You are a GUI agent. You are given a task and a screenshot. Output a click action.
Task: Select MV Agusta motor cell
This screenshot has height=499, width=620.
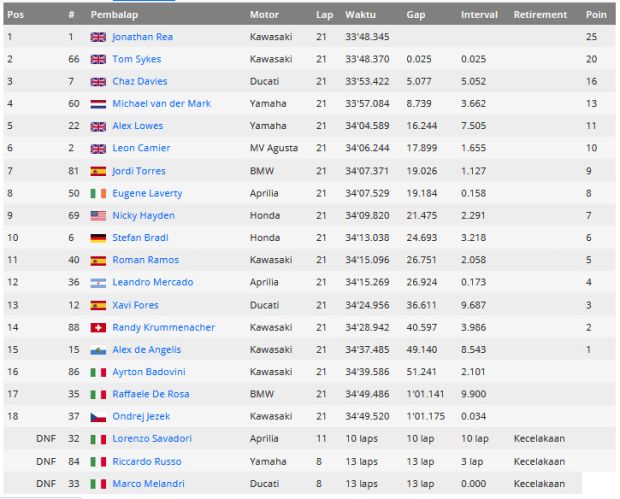(274, 148)
